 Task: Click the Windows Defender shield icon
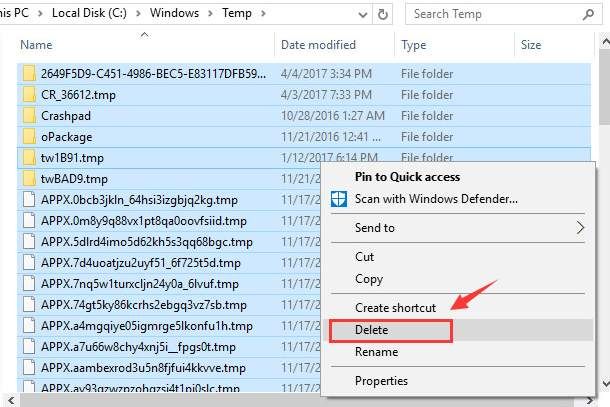point(339,198)
